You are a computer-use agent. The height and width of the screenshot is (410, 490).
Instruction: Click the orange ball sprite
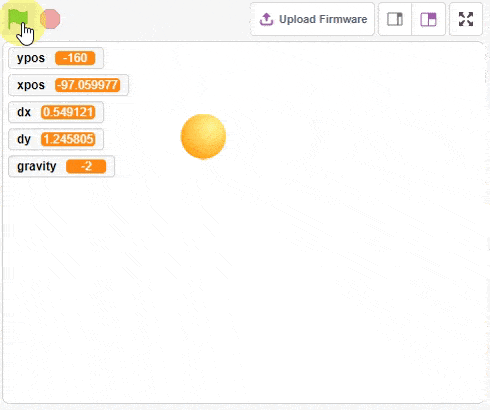(203, 136)
